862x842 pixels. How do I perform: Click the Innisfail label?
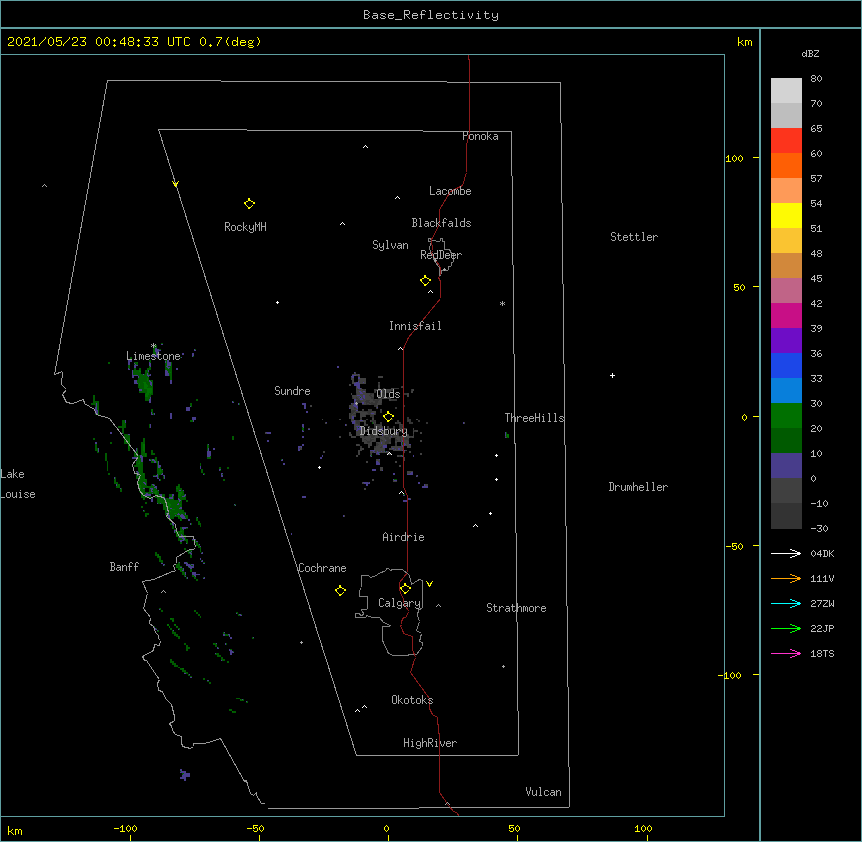[415, 326]
